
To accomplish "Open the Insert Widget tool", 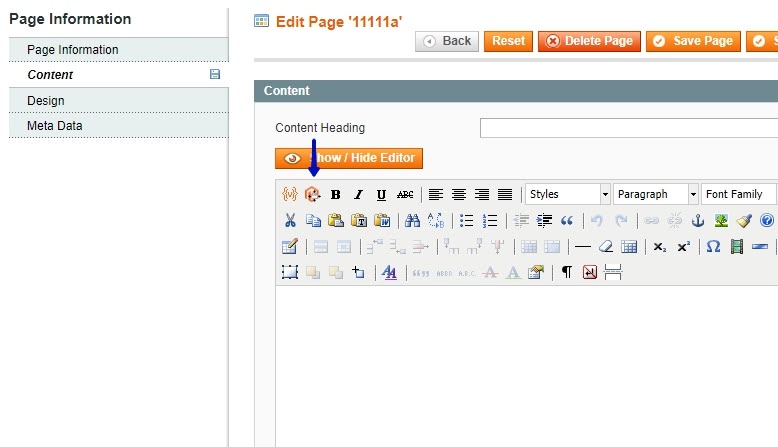I will point(313,194).
